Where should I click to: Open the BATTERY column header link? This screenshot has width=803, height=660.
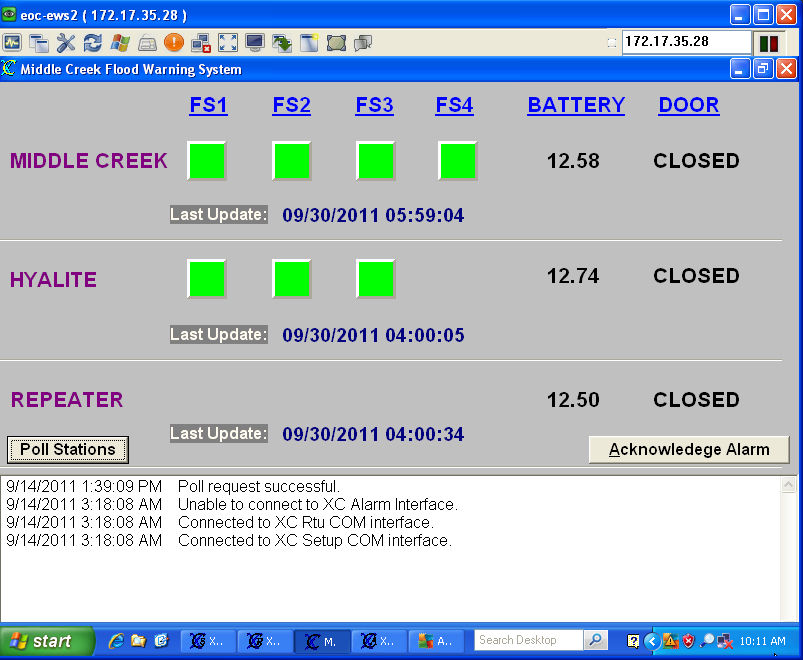click(576, 105)
